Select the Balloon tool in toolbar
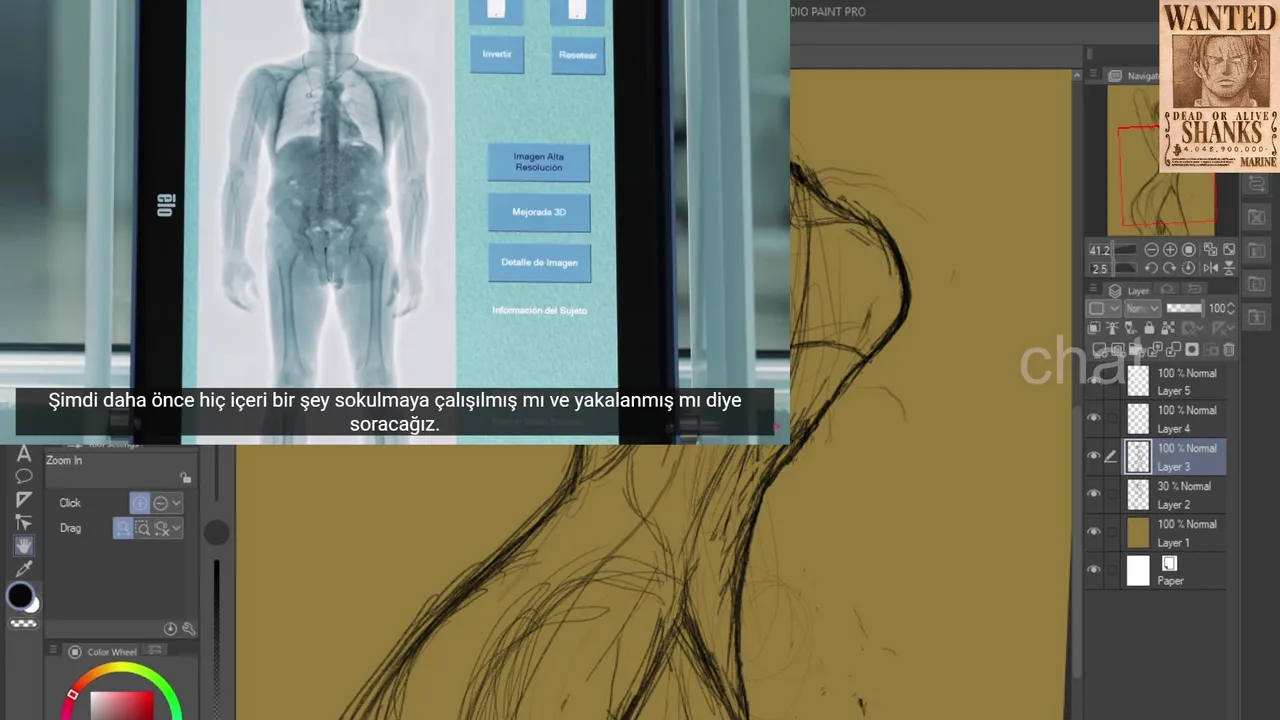The width and height of the screenshot is (1280, 720). 24,477
